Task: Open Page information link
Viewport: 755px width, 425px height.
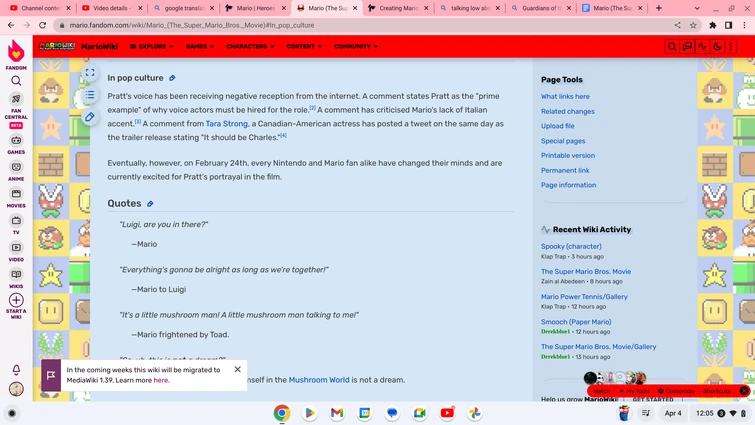Action: coord(568,185)
